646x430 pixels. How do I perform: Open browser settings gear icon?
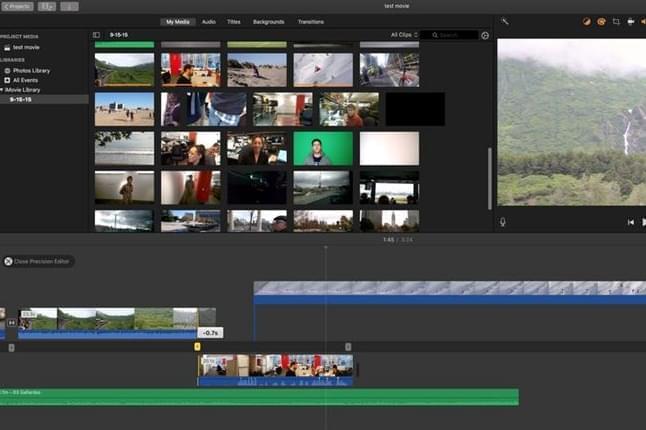point(485,35)
